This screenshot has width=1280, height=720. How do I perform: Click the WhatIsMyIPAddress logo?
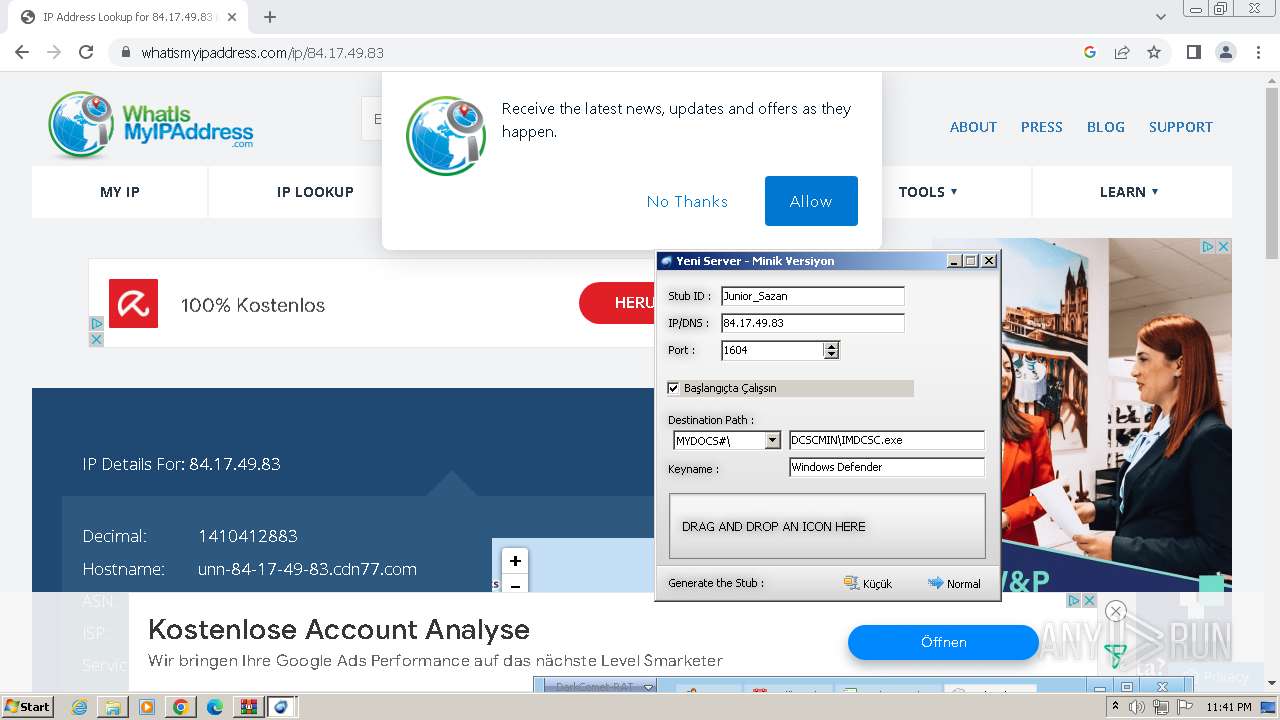click(151, 126)
